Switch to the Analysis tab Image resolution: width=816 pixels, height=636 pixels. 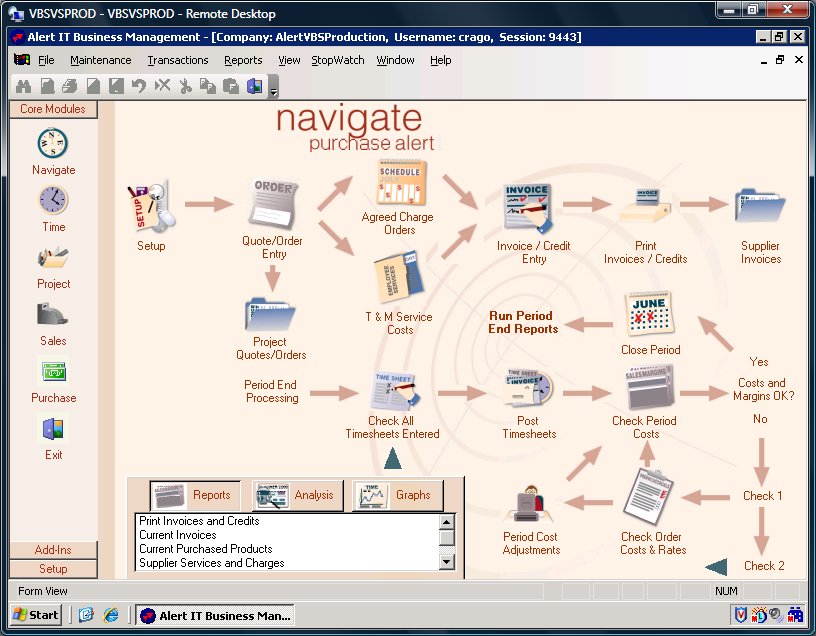[x=297, y=495]
